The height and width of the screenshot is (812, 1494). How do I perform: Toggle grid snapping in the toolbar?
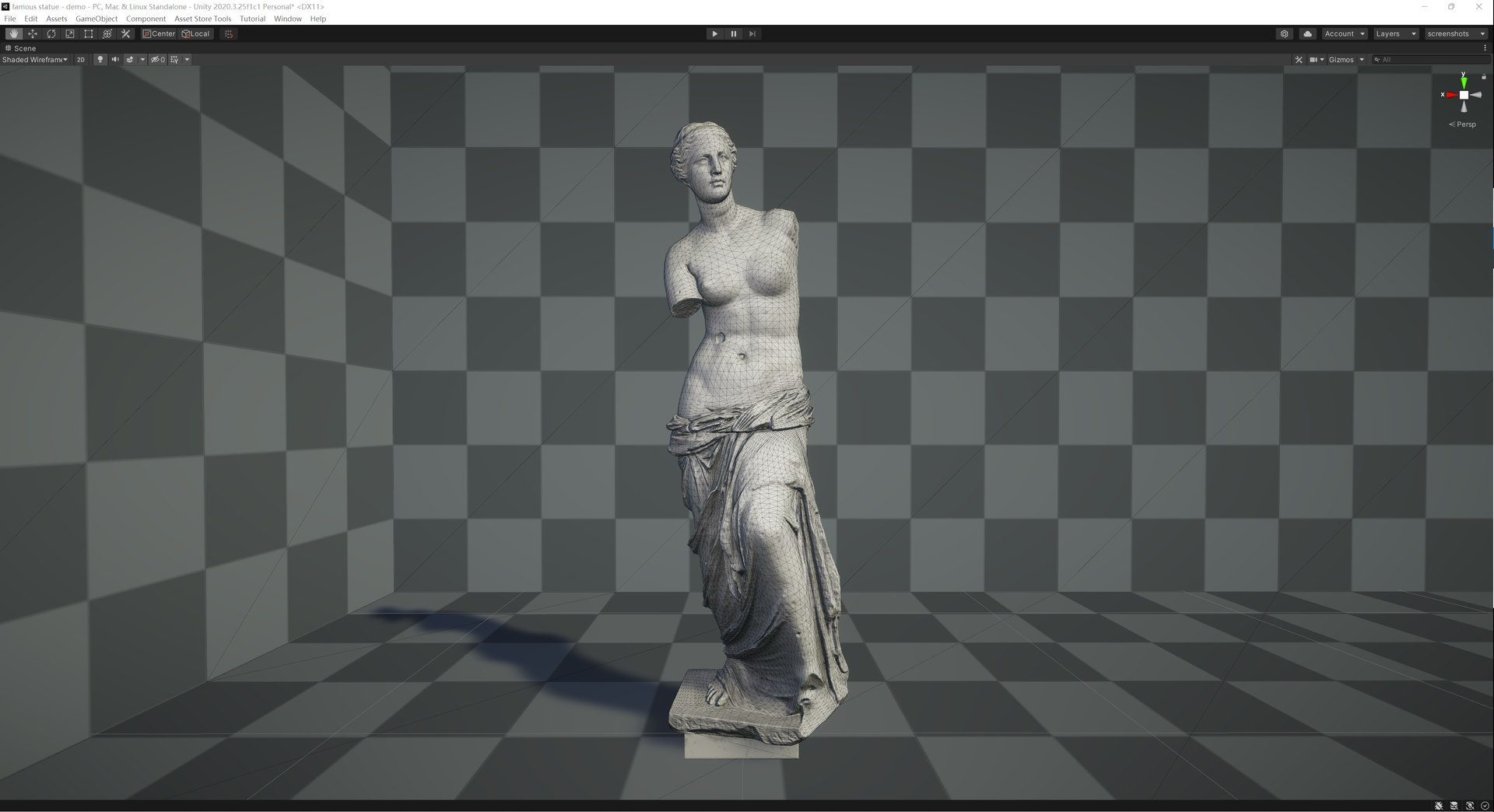pyautogui.click(x=229, y=33)
